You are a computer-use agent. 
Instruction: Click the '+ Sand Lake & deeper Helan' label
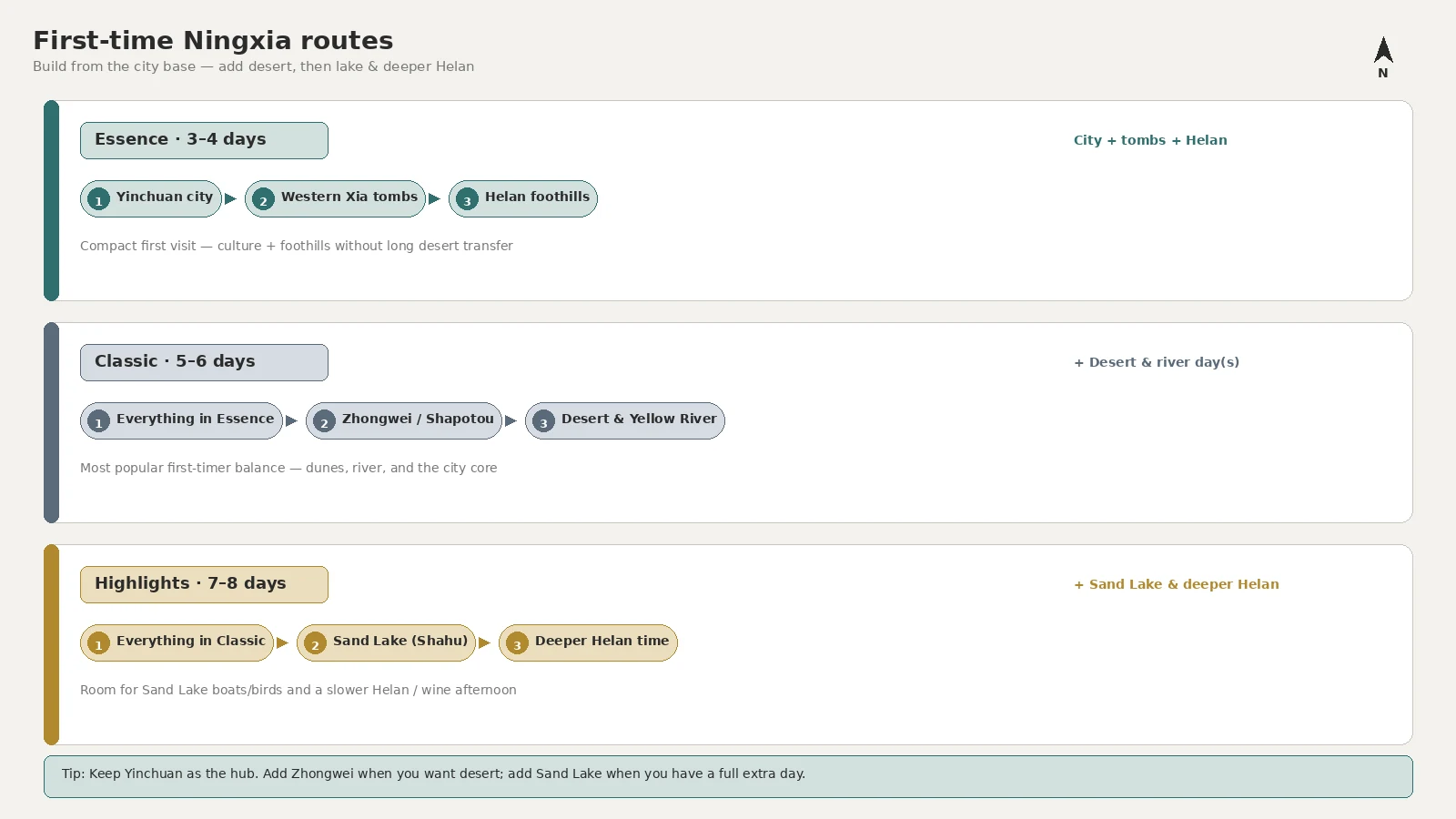(1177, 584)
